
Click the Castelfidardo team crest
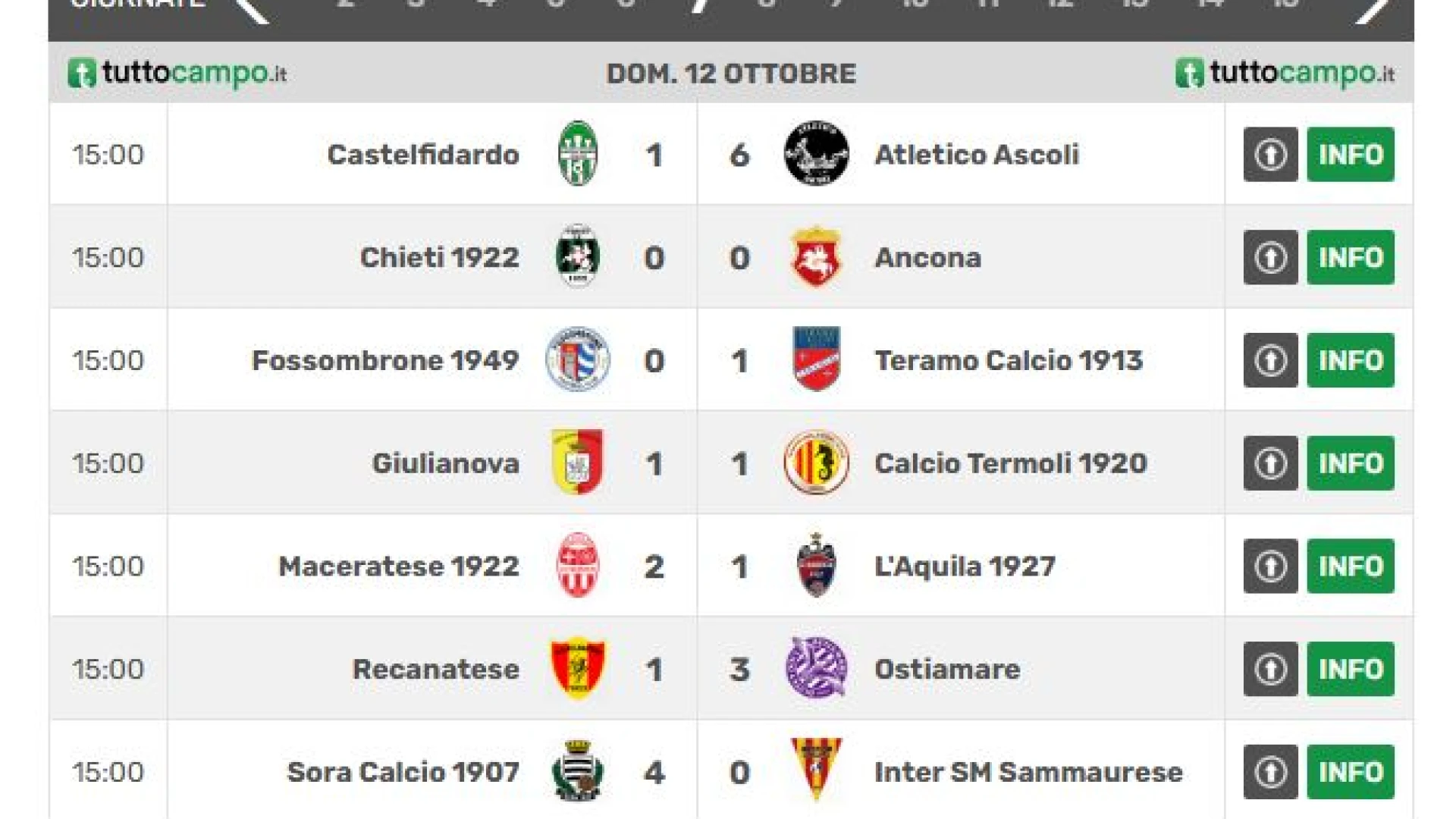click(x=577, y=154)
